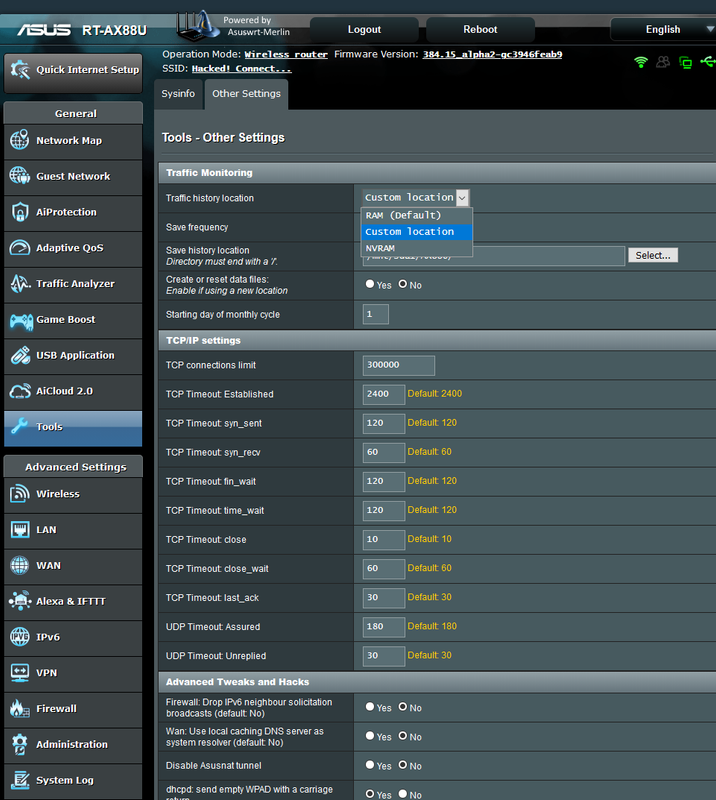Image resolution: width=716 pixels, height=800 pixels.
Task: Open Wireless settings icon
Action: coord(20,493)
